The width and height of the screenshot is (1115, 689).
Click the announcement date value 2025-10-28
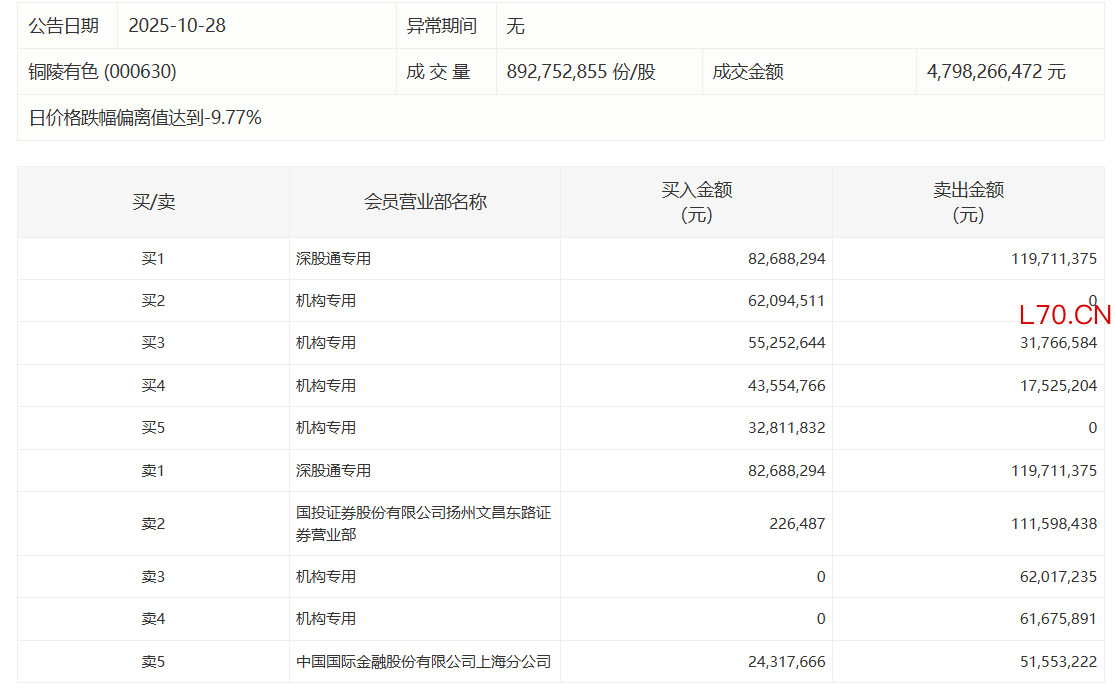point(177,26)
